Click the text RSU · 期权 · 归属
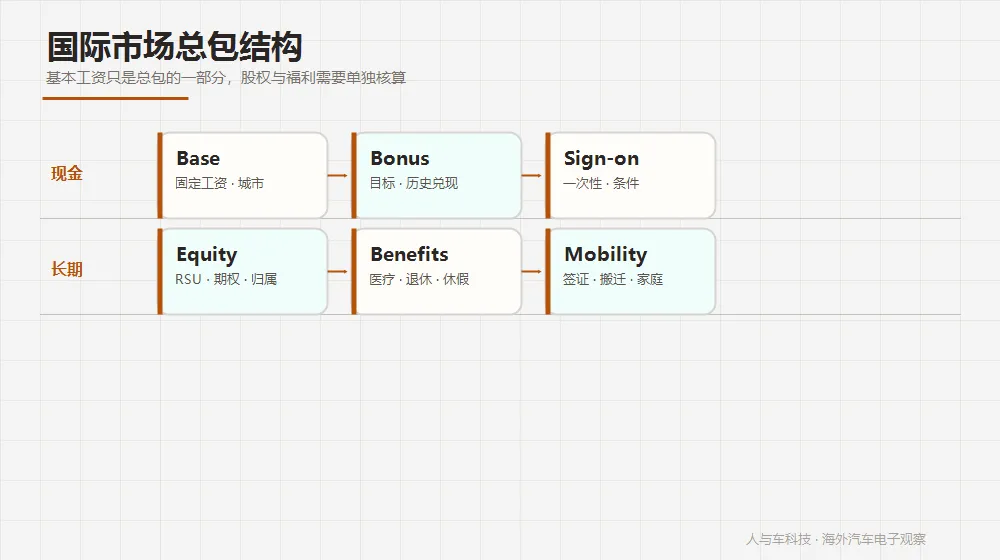The height and width of the screenshot is (560, 1000). tap(226, 279)
